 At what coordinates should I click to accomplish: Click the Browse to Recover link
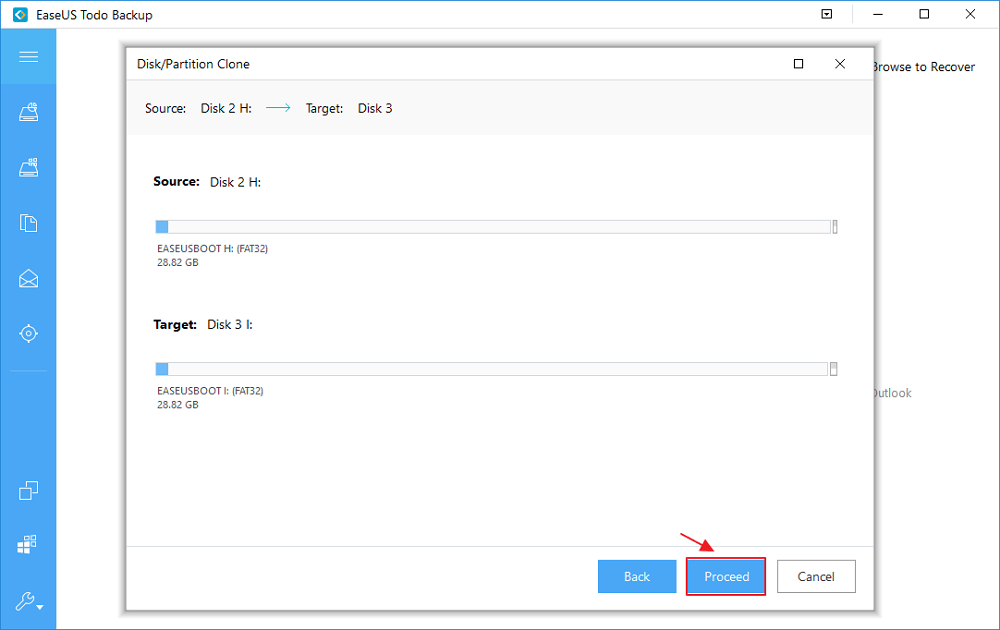pyautogui.click(x=923, y=66)
